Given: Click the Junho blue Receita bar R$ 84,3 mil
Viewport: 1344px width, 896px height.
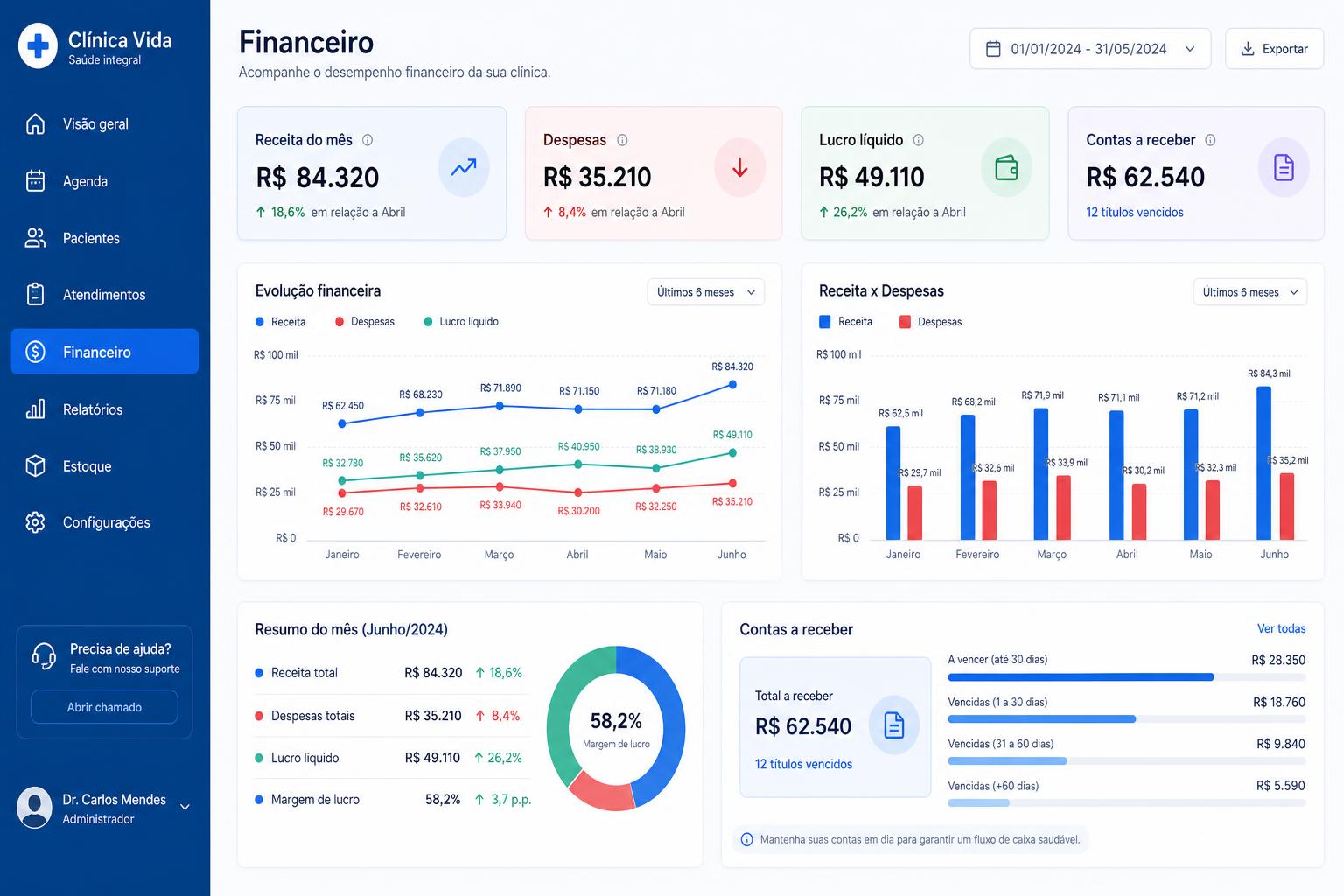Looking at the screenshot, I should 1263,463.
